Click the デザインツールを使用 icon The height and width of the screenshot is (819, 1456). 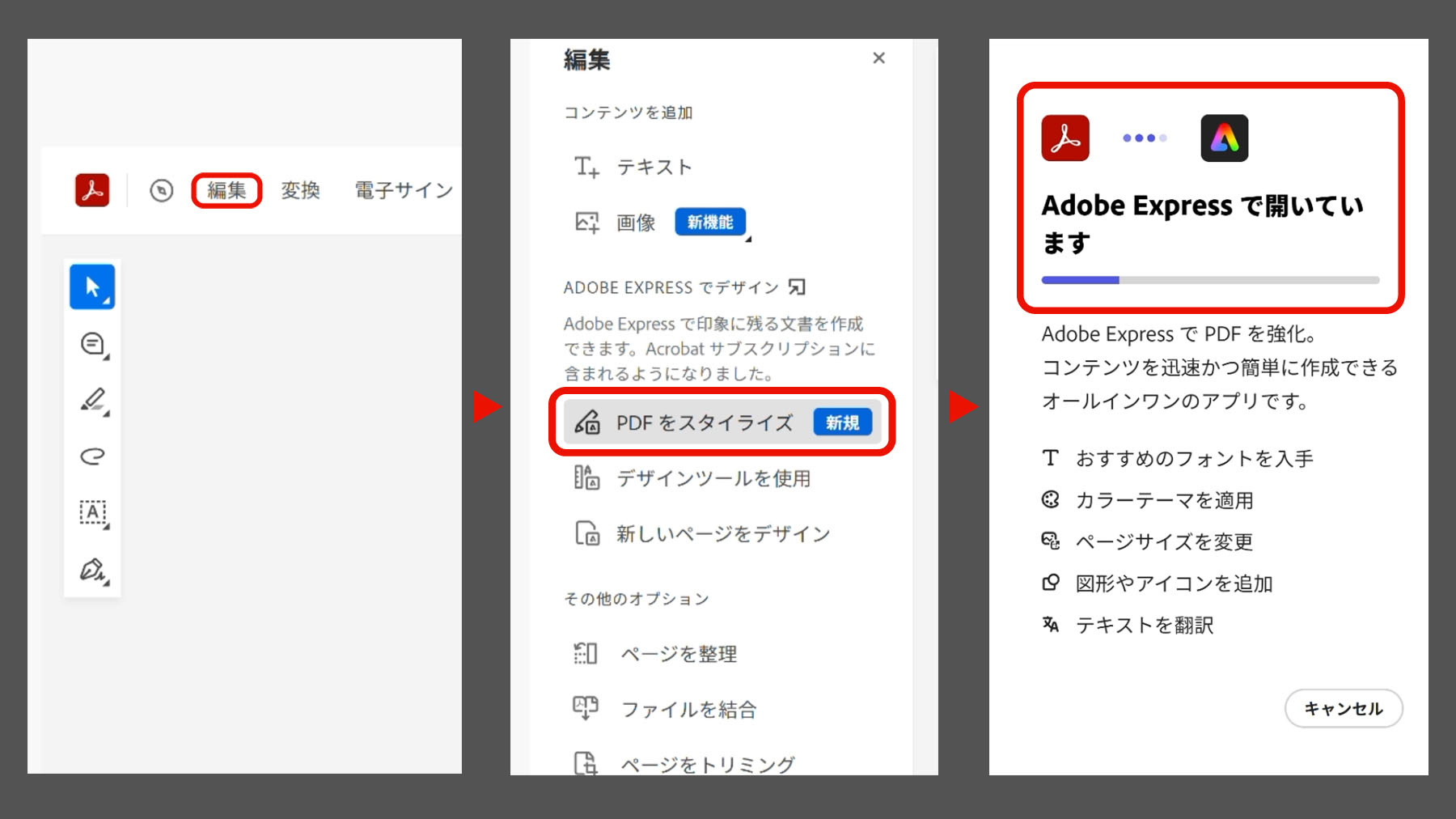(x=586, y=477)
